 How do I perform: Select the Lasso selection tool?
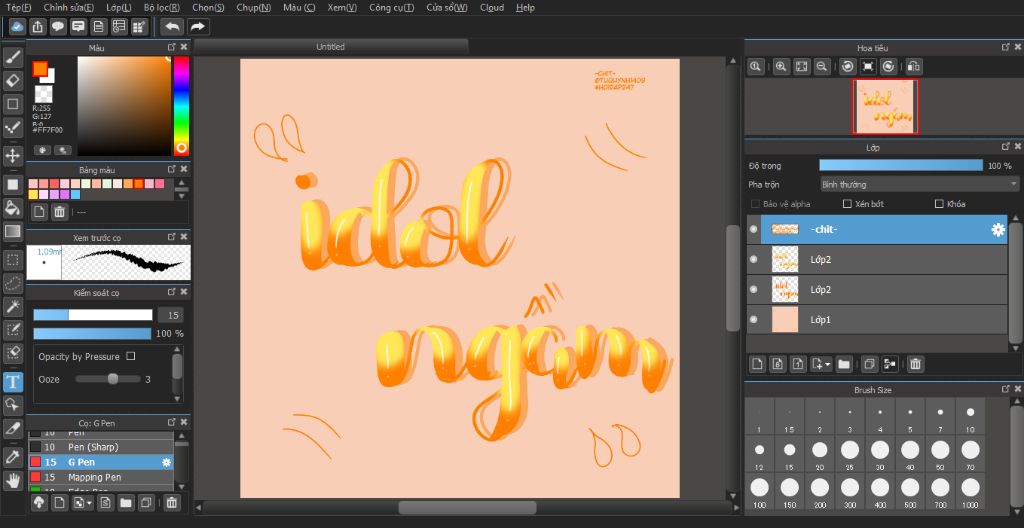click(13, 284)
